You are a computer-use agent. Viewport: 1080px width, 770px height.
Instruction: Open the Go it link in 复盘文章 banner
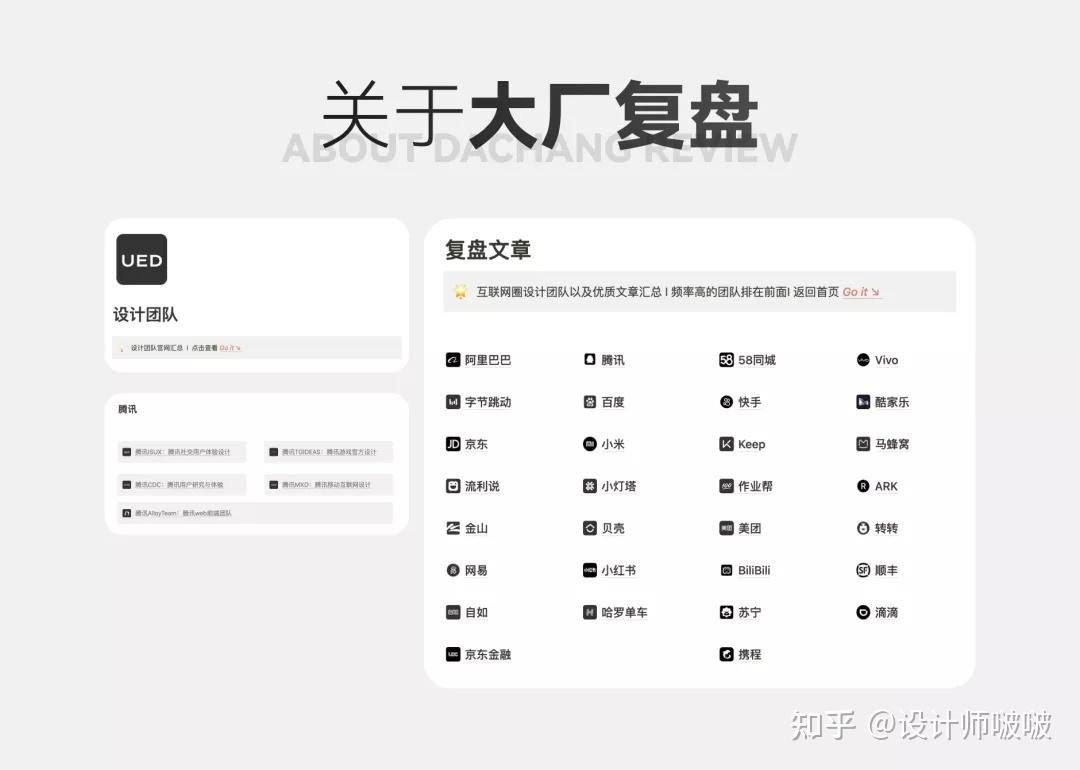coord(861,292)
